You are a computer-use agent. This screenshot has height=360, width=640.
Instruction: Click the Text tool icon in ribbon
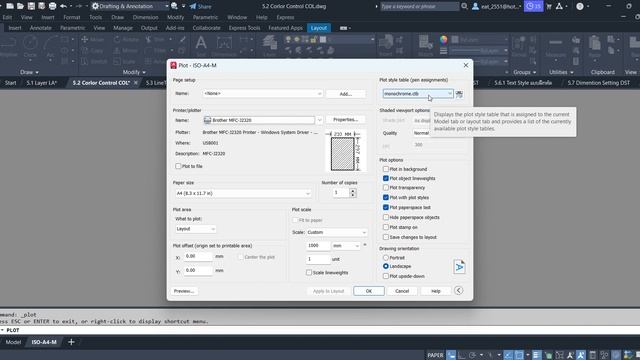point(201,43)
